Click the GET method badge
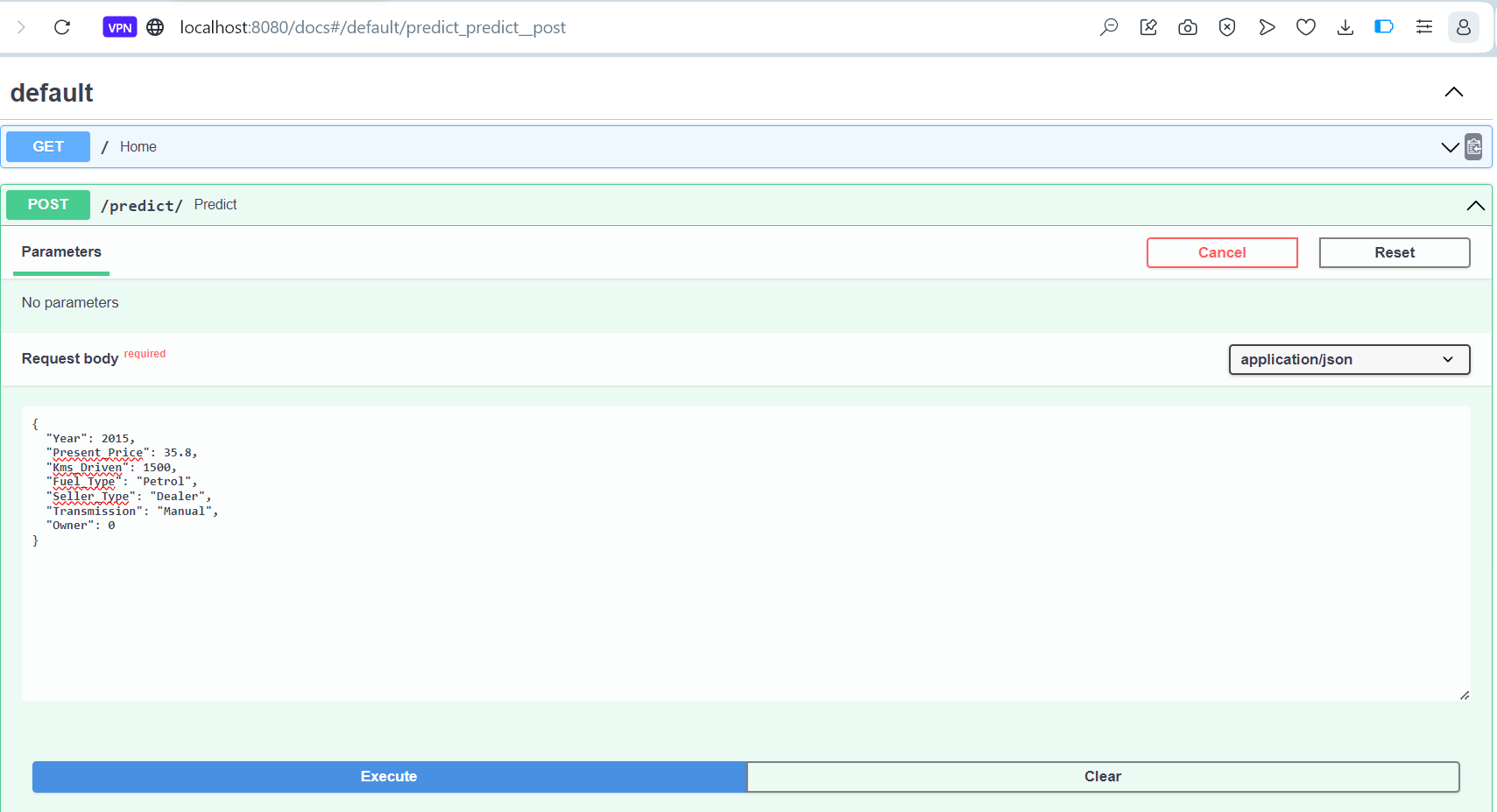 [48, 146]
